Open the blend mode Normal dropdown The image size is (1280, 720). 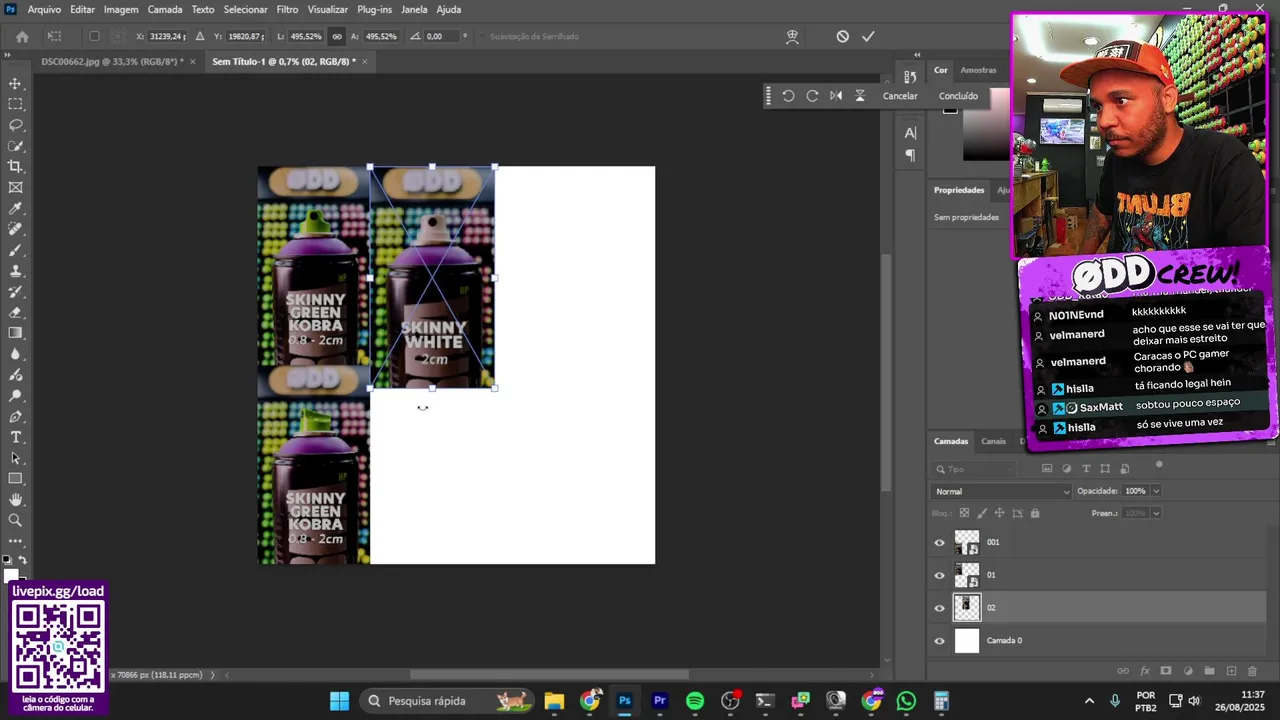1001,491
